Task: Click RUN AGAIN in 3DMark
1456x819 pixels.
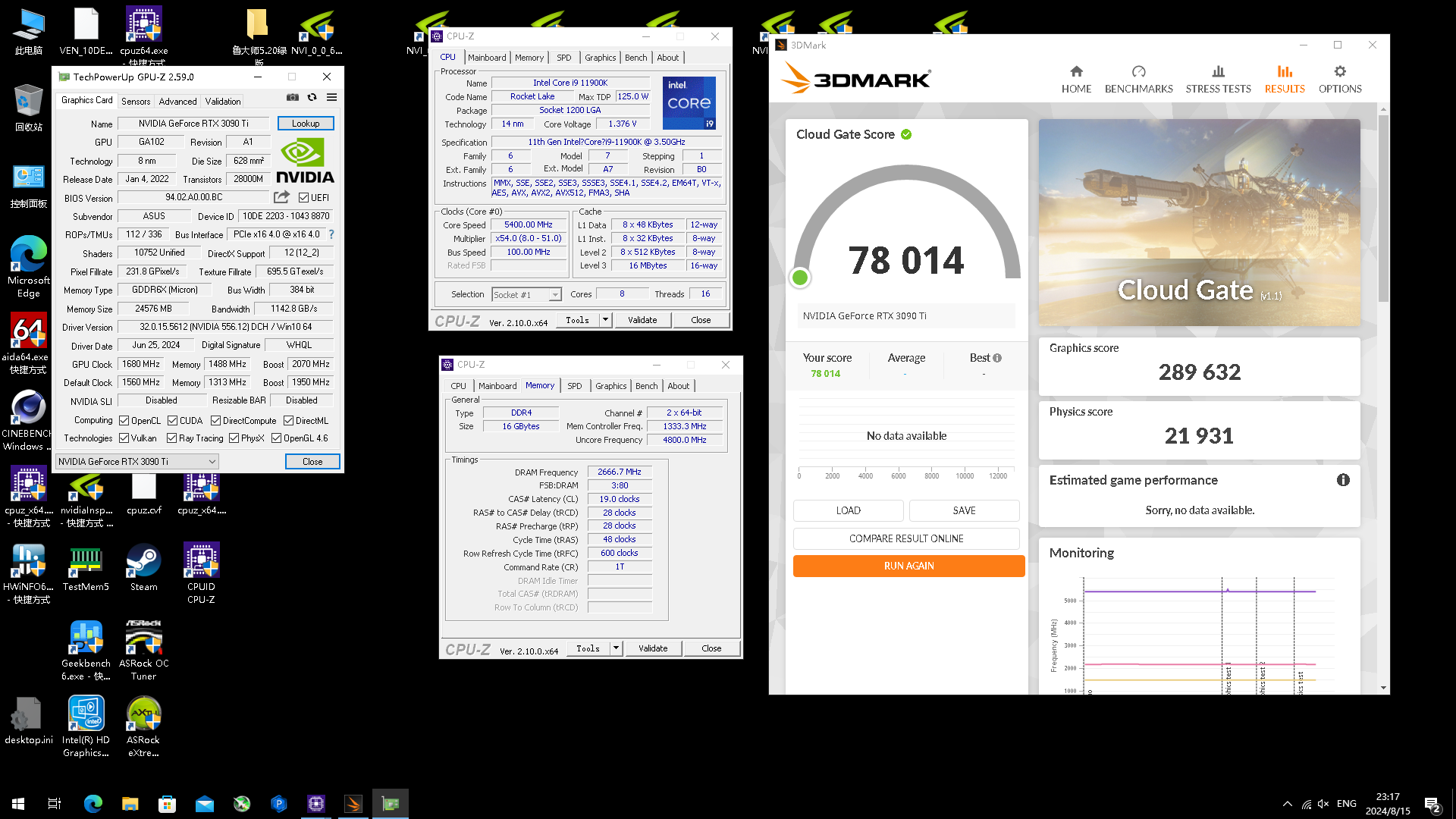Action: coord(908,566)
